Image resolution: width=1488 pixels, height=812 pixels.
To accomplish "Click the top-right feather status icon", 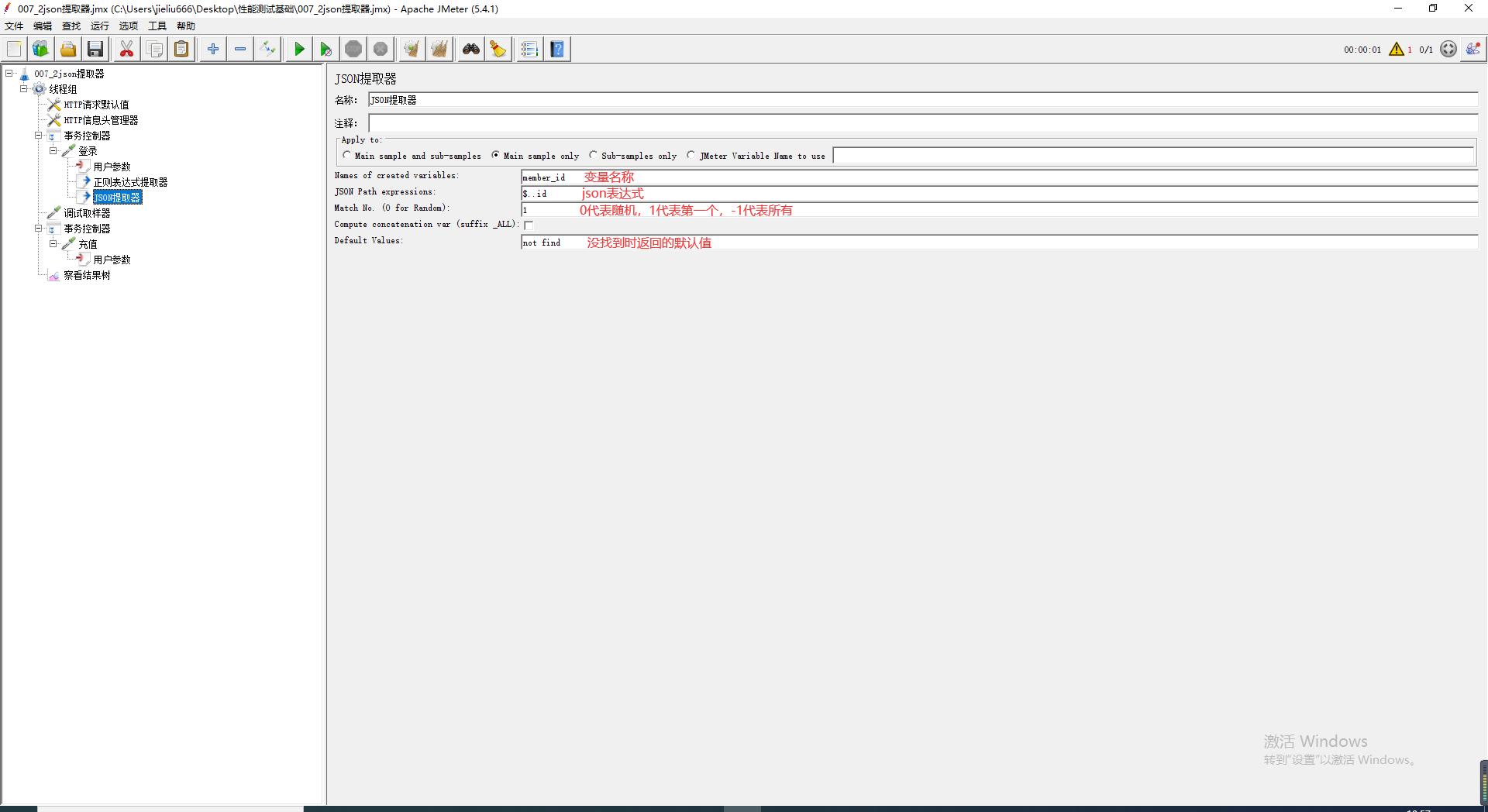I will pos(1473,48).
